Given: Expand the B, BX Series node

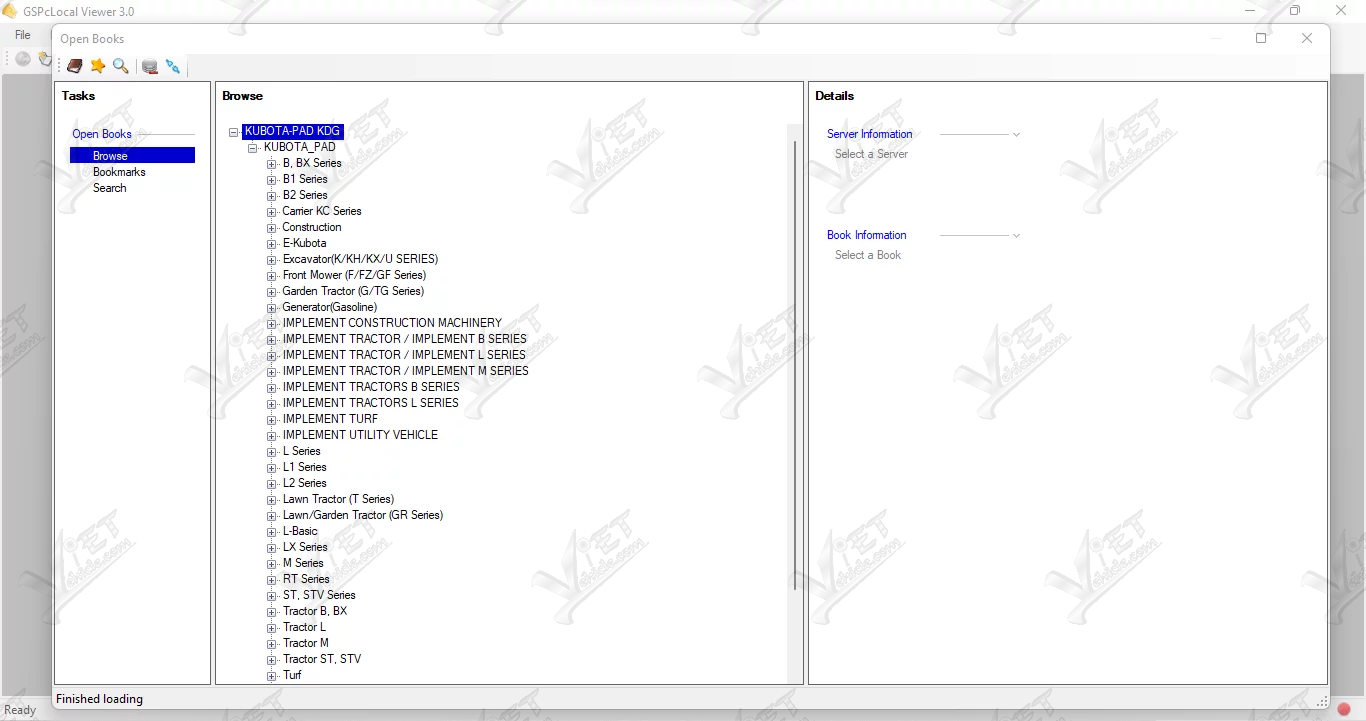Looking at the screenshot, I should point(272,164).
